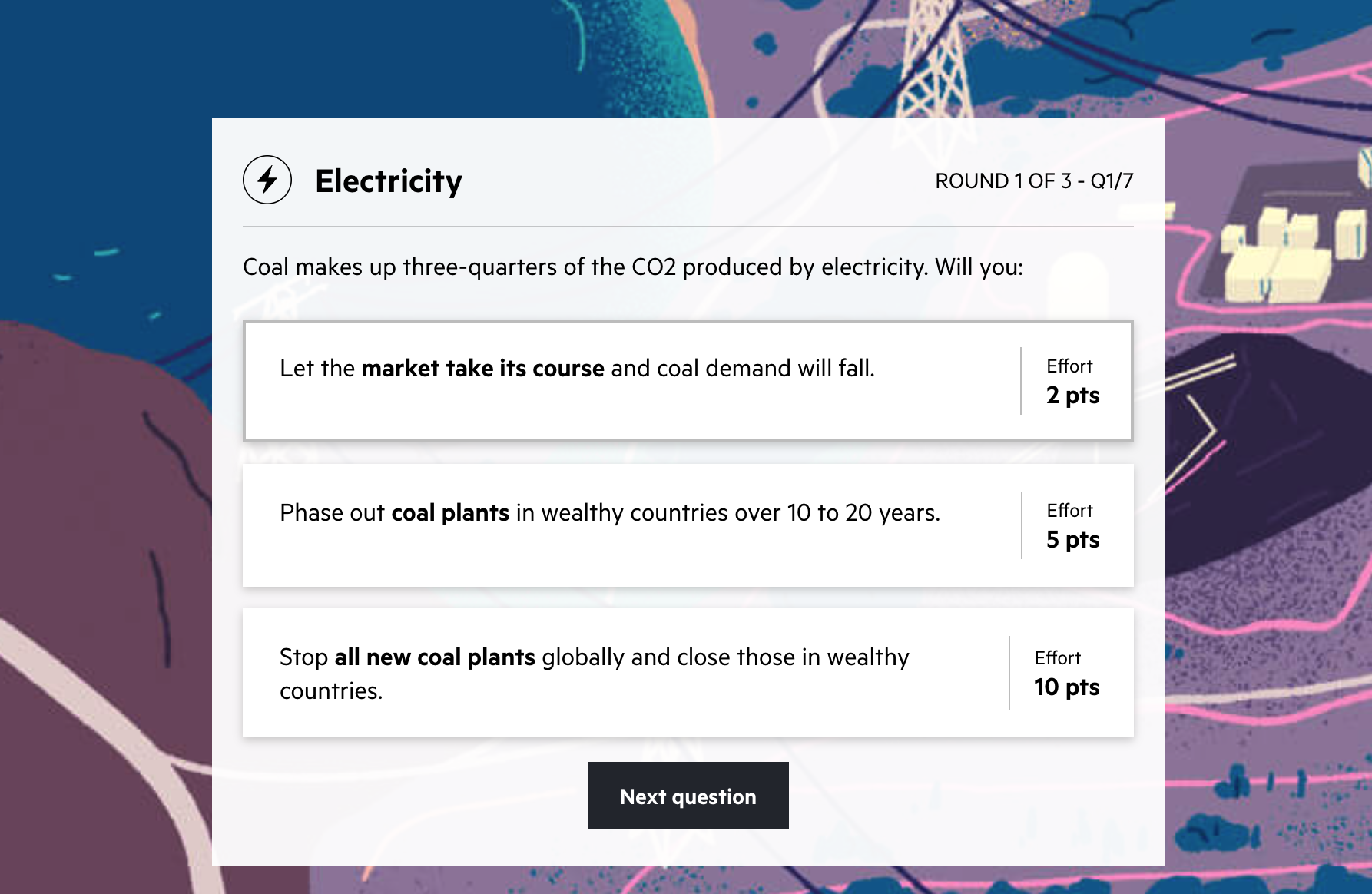The image size is (1372, 894).
Task: Click the lightning bolt Electricity icon
Action: tap(267, 180)
